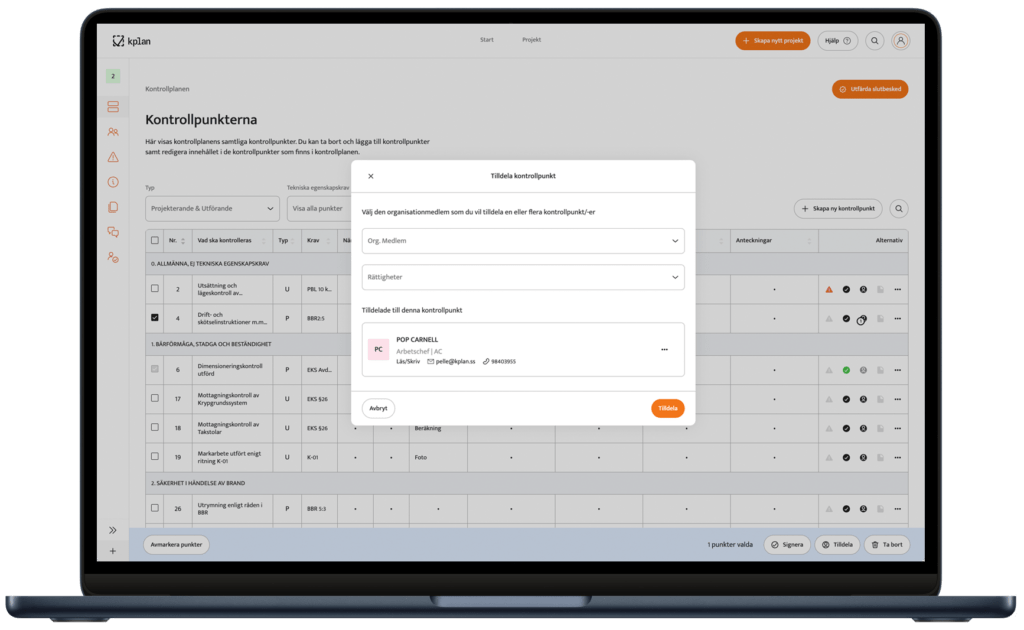
Task: Close the Tilldela kontrollpunkt dialog
Action: click(371, 176)
